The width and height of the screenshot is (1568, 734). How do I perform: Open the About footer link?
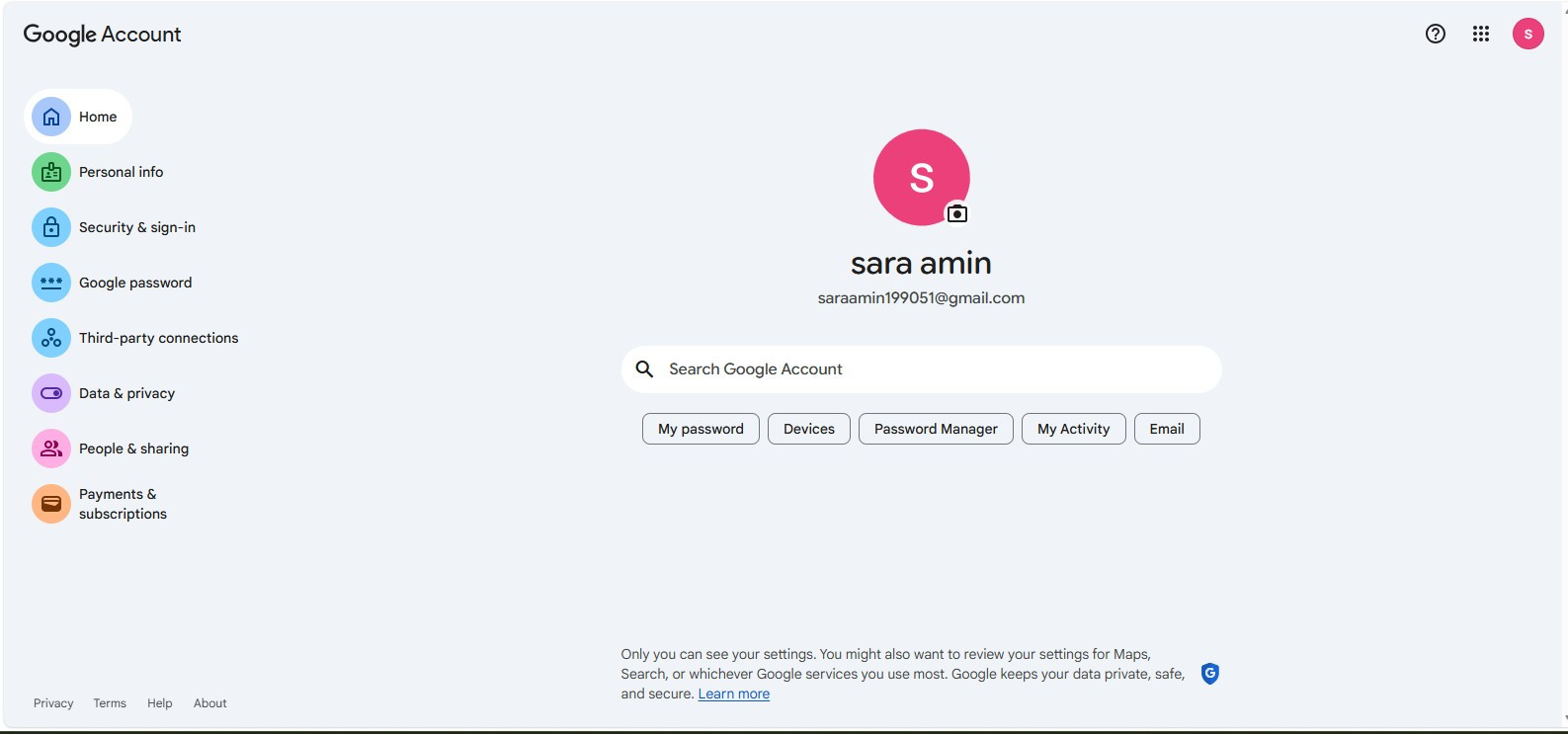210,703
